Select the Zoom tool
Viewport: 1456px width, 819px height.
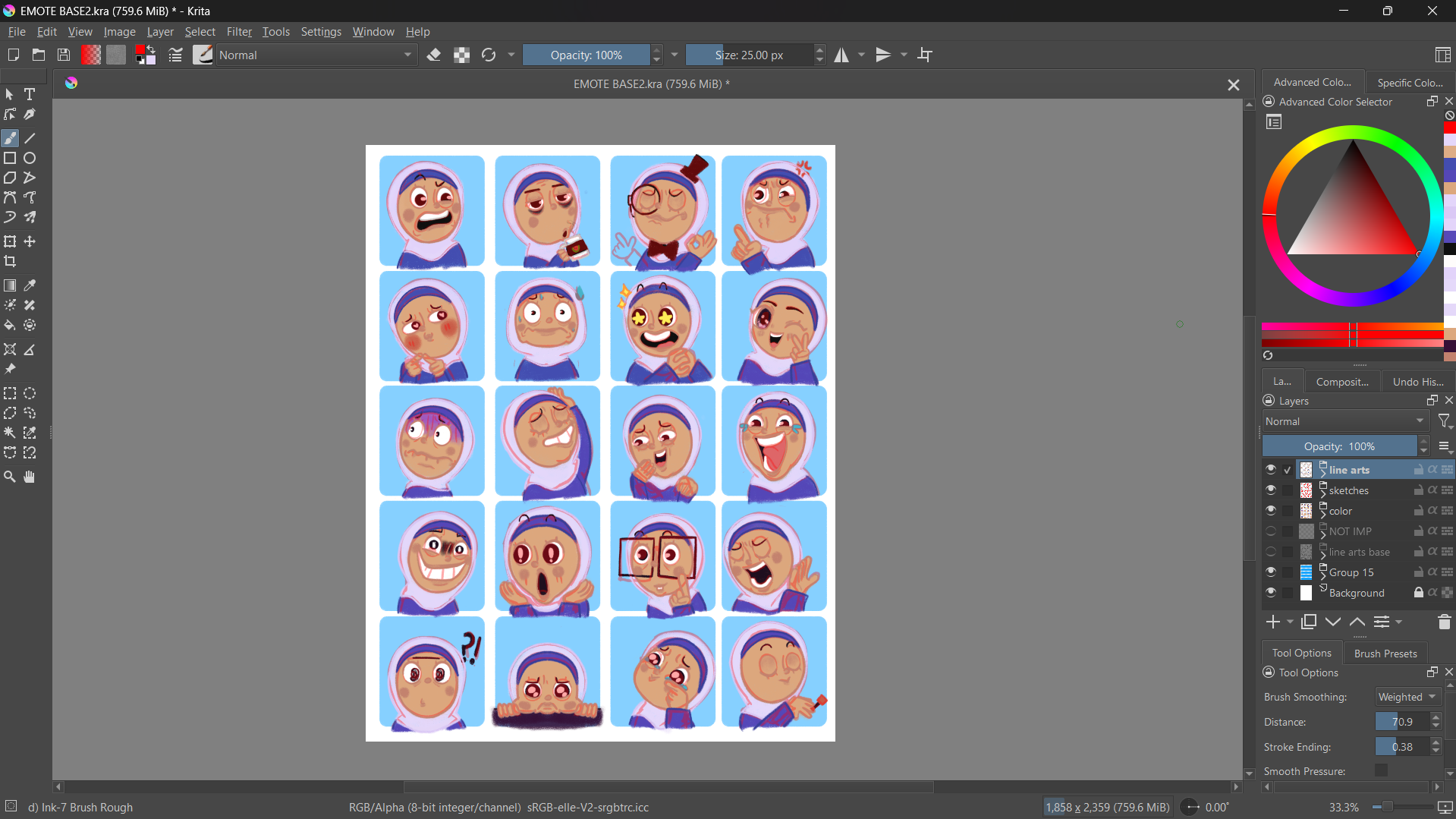tap(10, 477)
